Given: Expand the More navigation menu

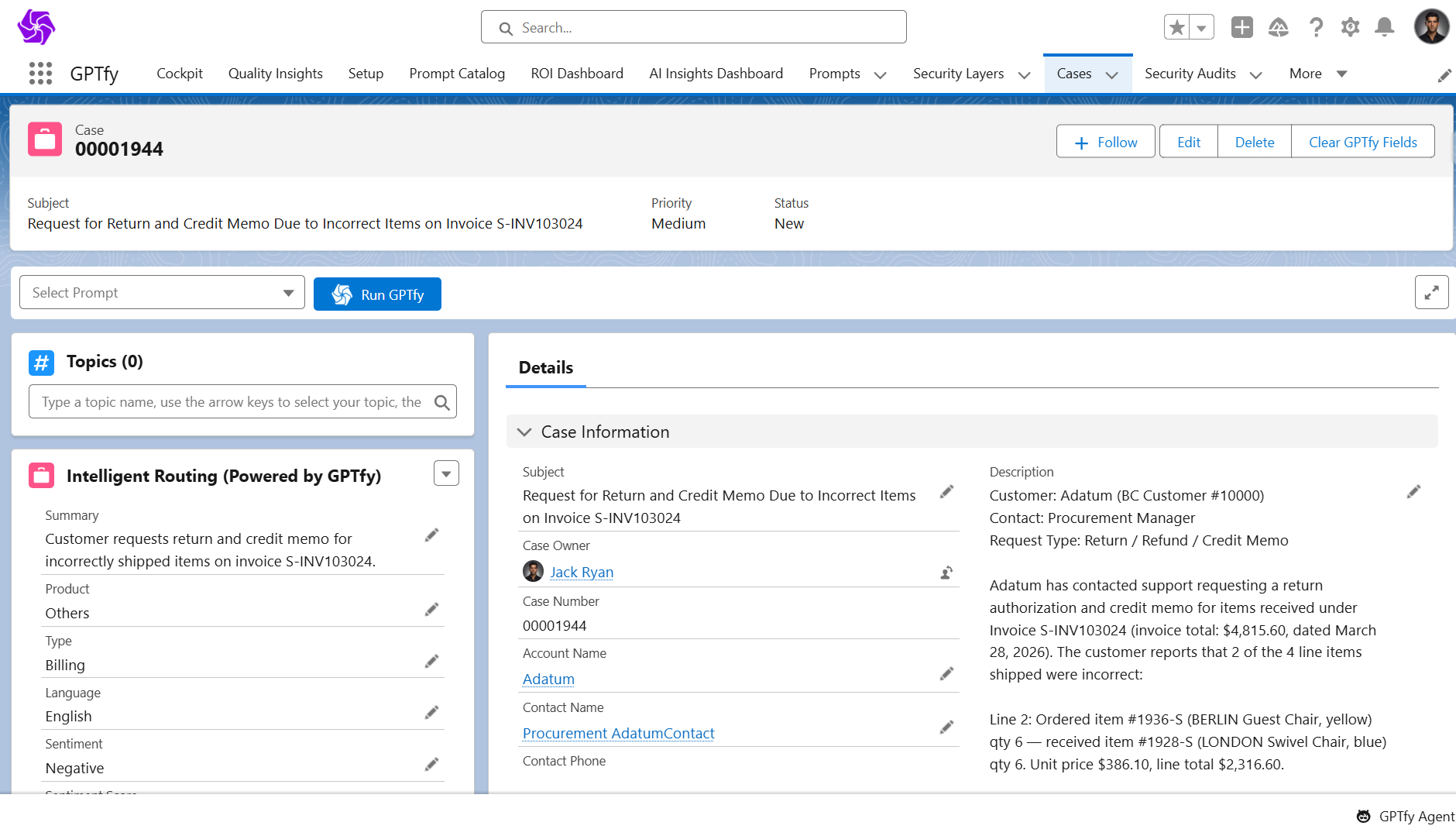Looking at the screenshot, I should pos(1317,74).
